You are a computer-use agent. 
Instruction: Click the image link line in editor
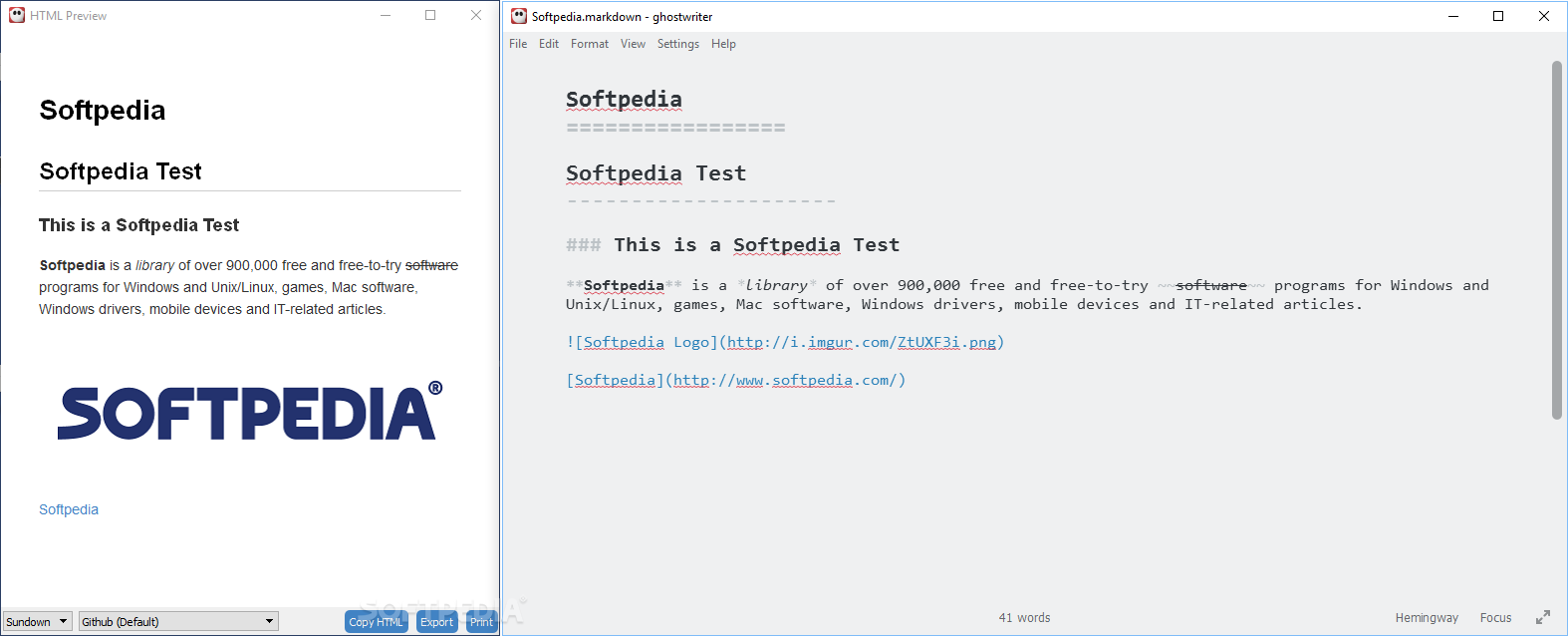[785, 342]
